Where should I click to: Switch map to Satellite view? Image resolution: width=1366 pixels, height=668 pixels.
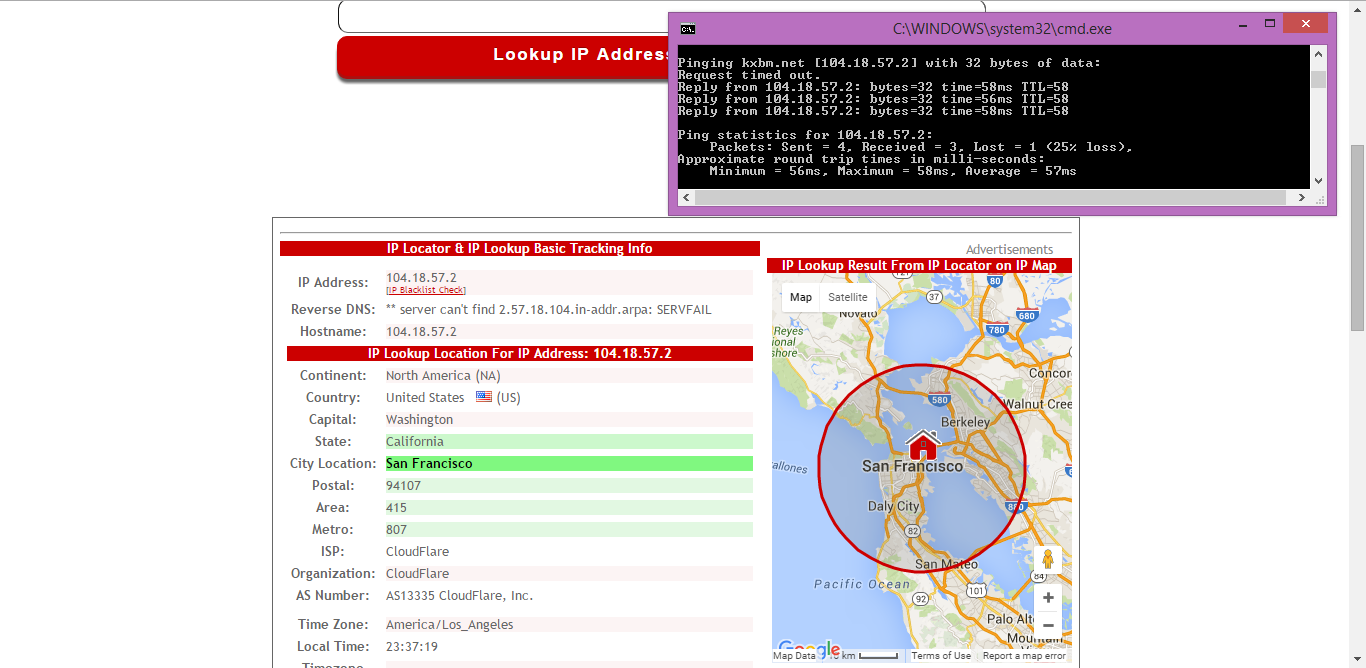coord(848,297)
